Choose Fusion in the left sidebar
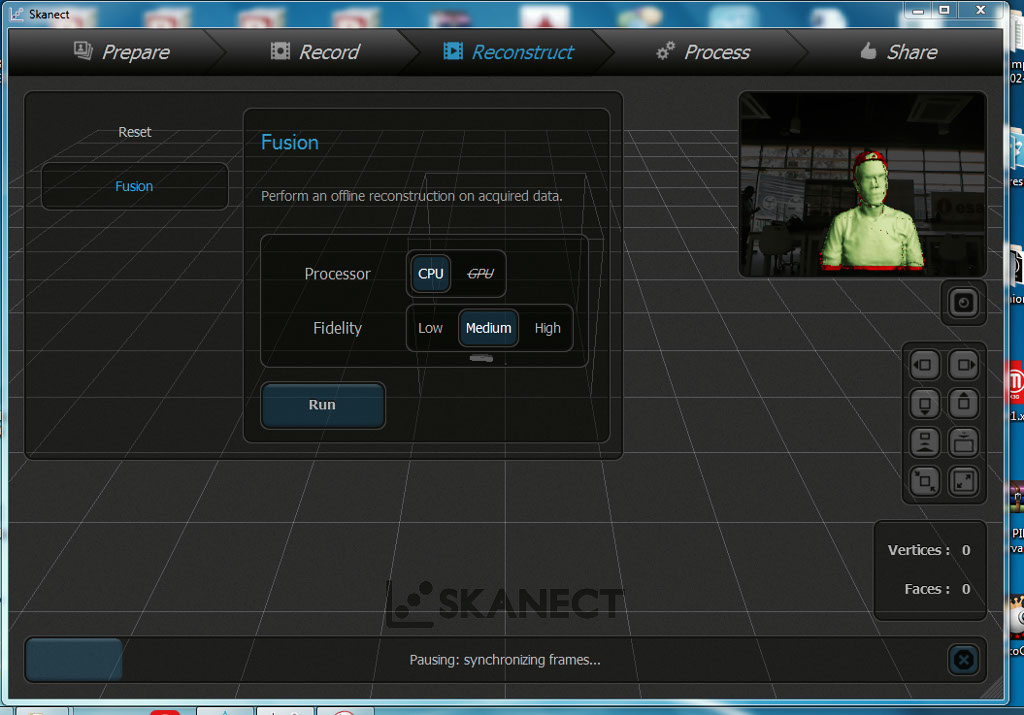This screenshot has height=715, width=1024. coord(135,186)
